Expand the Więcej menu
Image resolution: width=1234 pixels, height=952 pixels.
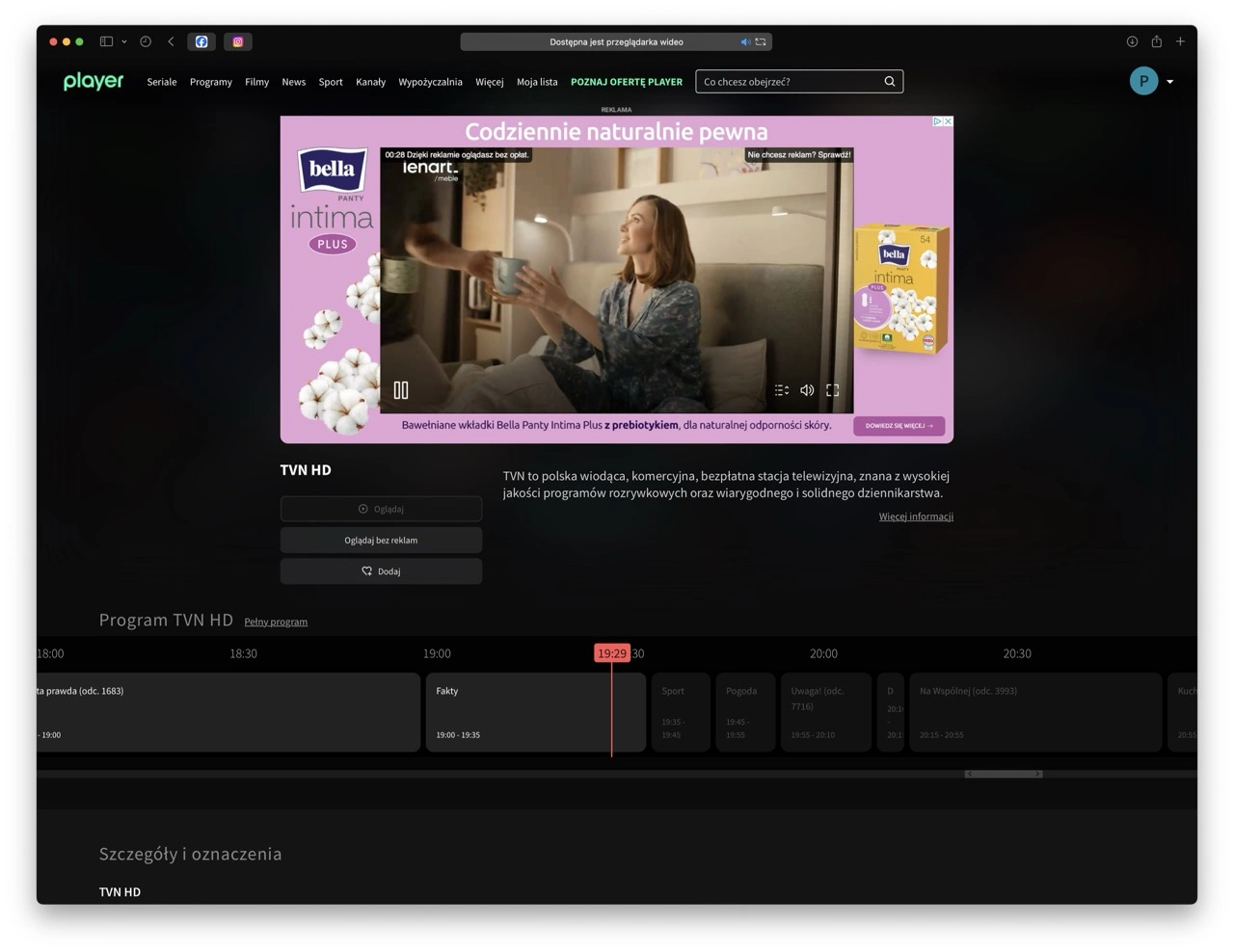point(490,82)
